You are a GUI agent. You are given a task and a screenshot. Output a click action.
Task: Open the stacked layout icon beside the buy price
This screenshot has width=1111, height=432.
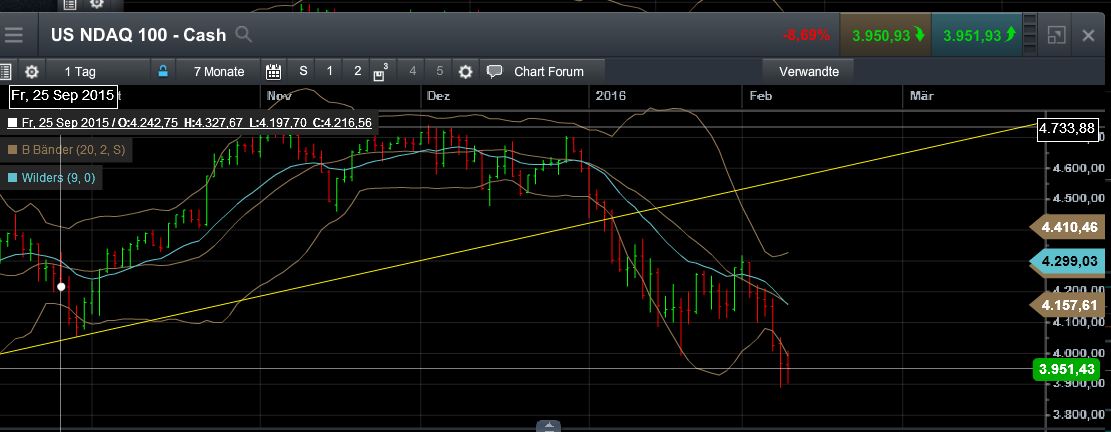[x=1030, y=35]
